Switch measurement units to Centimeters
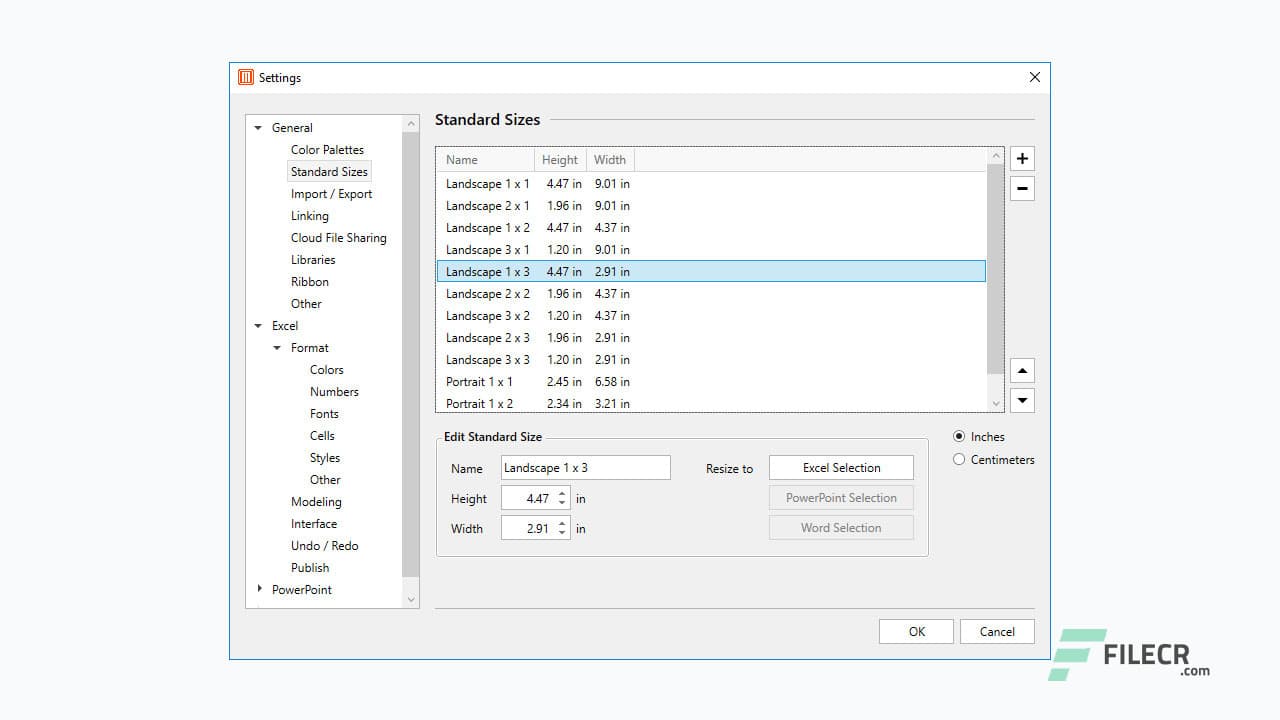Screen dimensions: 1280x720 click(959, 459)
